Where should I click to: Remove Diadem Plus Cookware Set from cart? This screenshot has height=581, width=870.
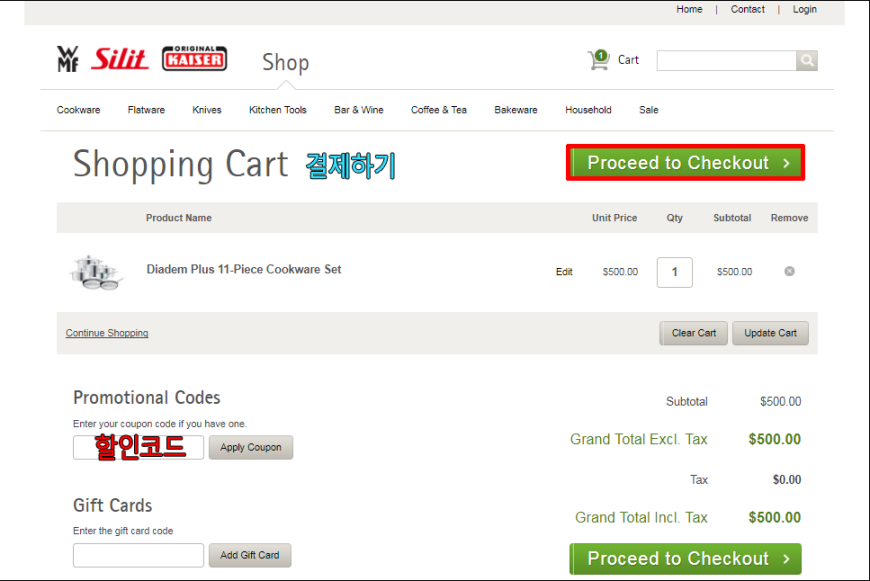(x=789, y=271)
